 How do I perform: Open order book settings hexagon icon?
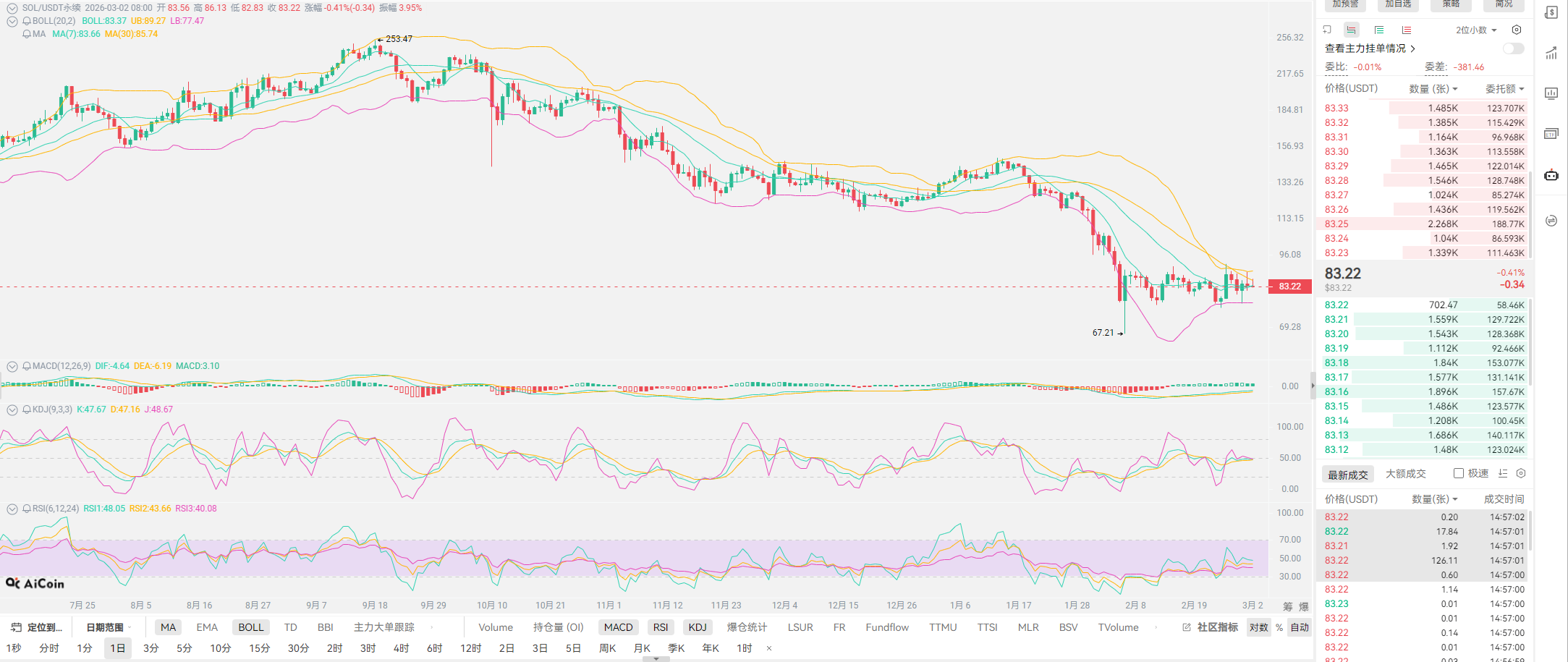click(x=1517, y=30)
